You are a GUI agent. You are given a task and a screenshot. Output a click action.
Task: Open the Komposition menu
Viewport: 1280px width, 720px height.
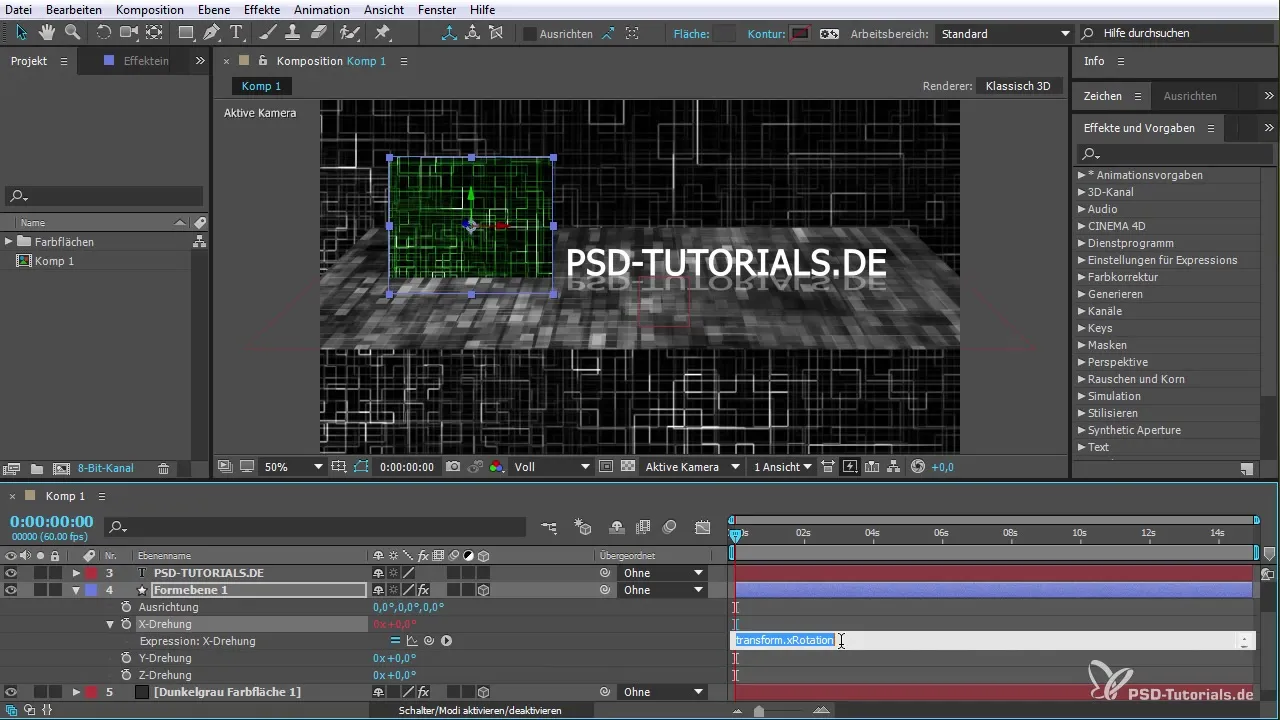coord(150,9)
